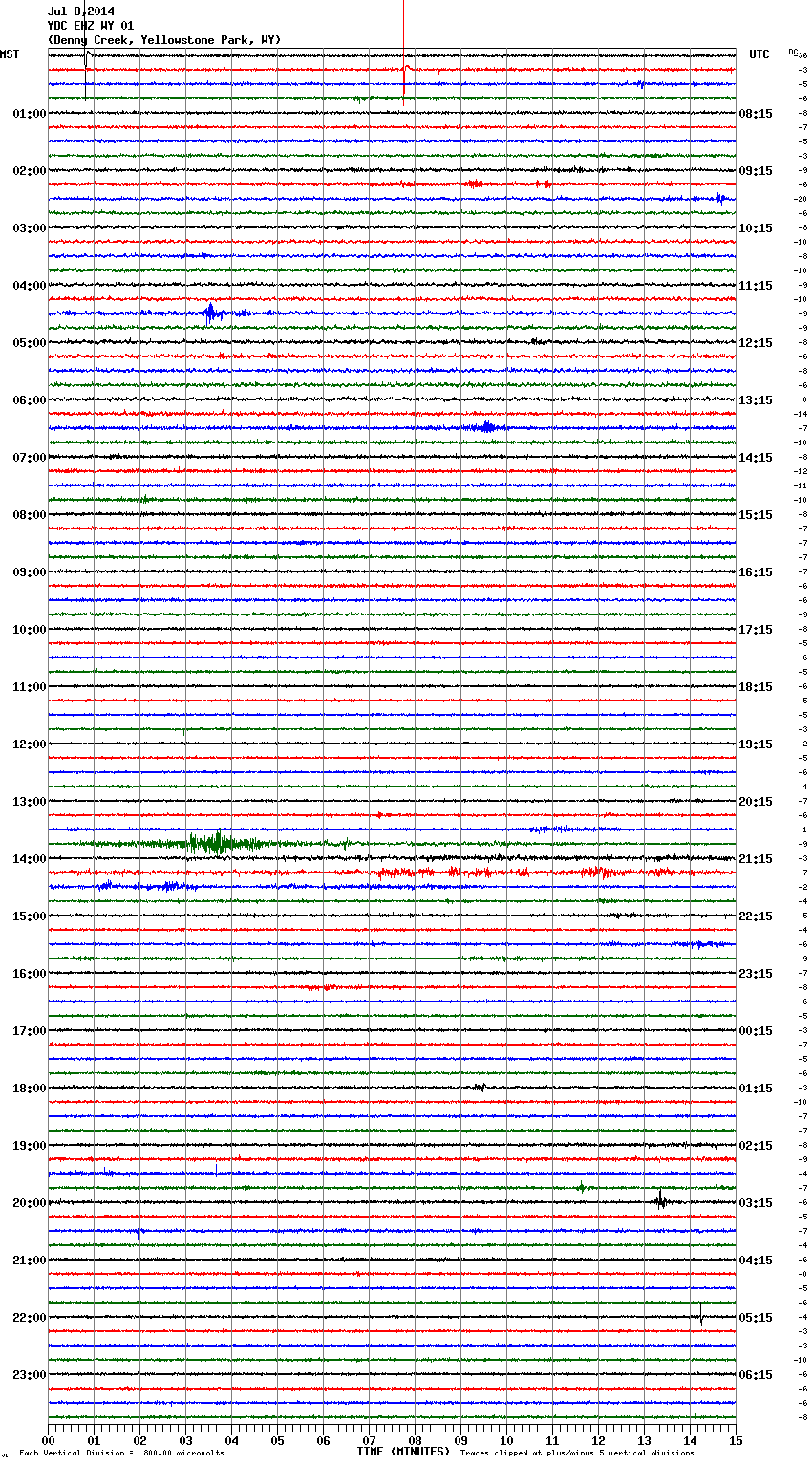This screenshot has height=1466, width=812.
Task: Select the '04:00' MST hour label
Action: tap(30, 286)
